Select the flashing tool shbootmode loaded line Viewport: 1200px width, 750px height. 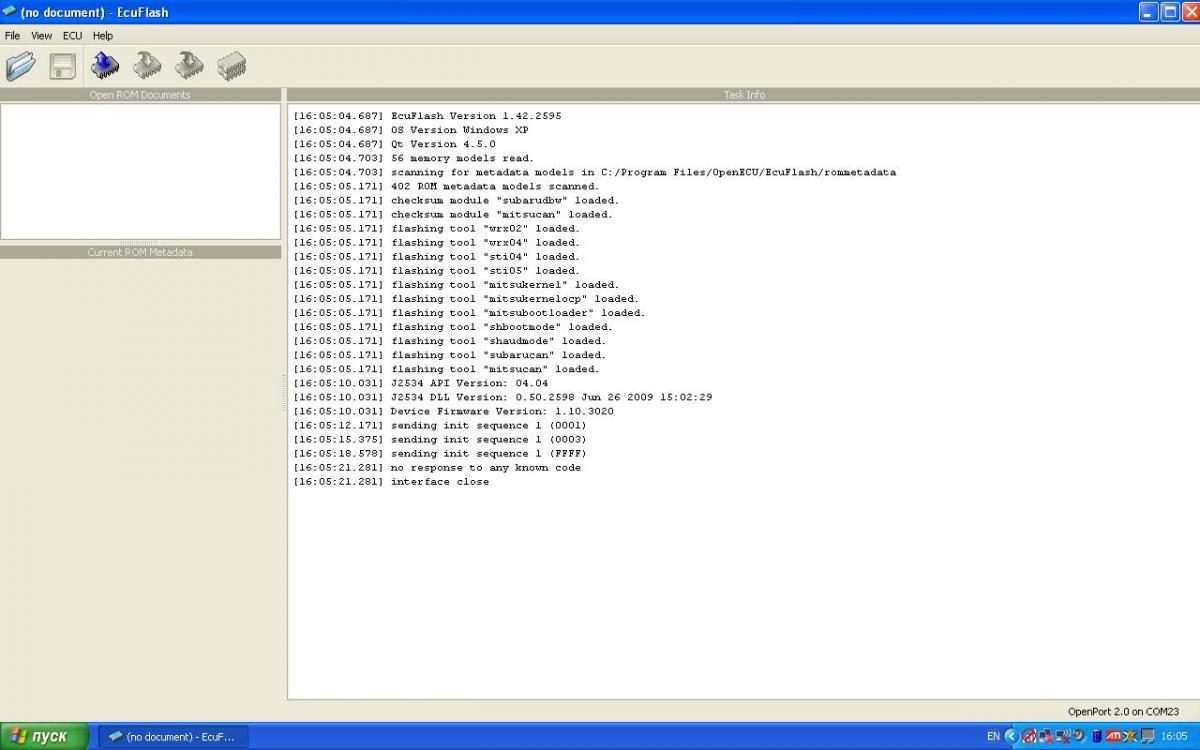click(x=453, y=326)
